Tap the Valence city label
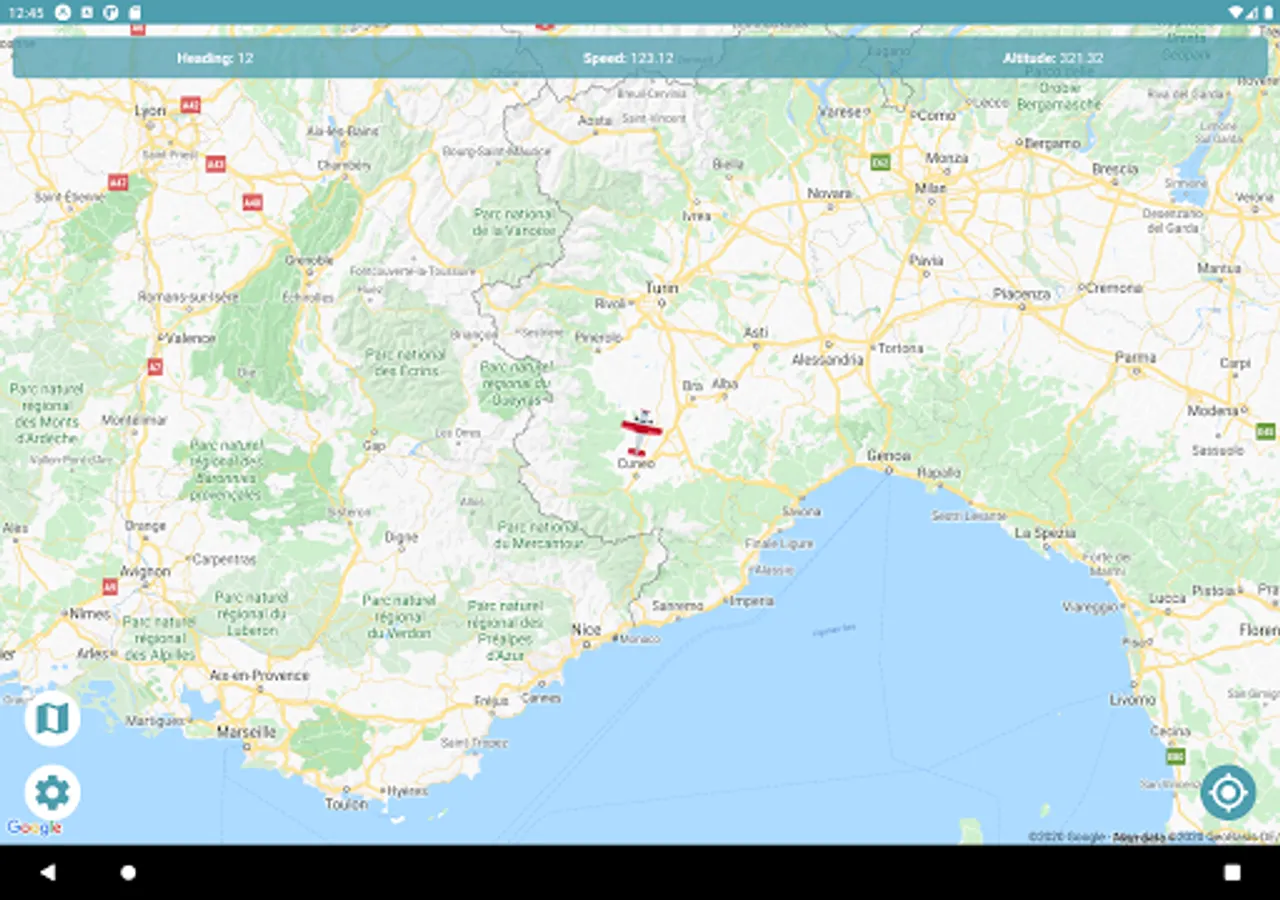The width and height of the screenshot is (1280, 900). click(190, 338)
